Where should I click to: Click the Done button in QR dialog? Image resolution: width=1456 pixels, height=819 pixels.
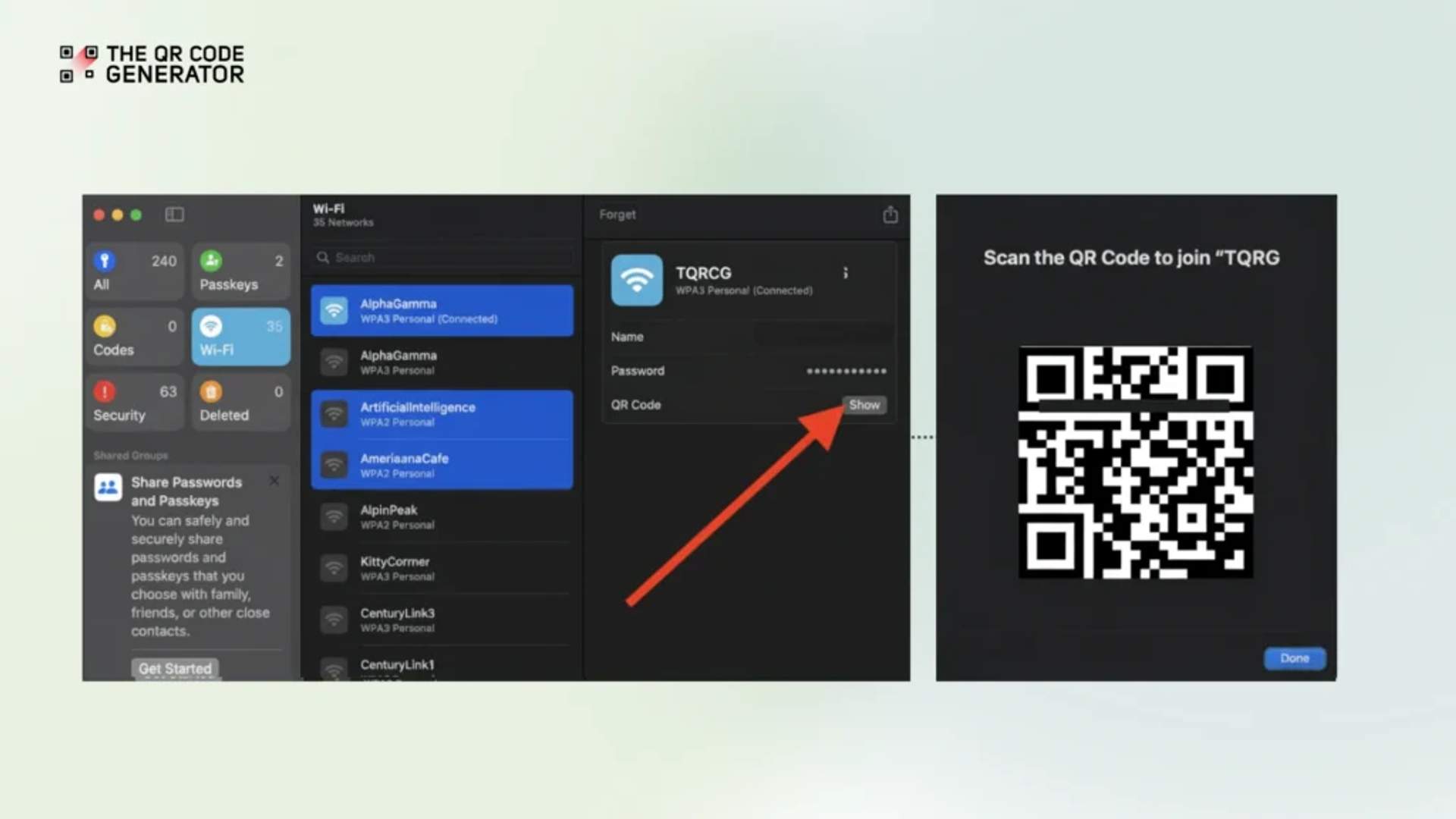[1294, 658]
